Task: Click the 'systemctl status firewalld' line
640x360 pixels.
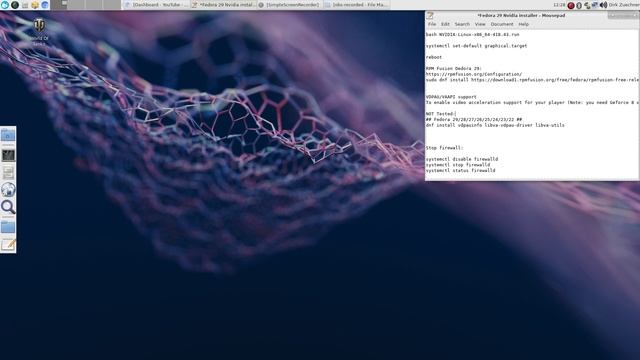Action: pos(460,171)
